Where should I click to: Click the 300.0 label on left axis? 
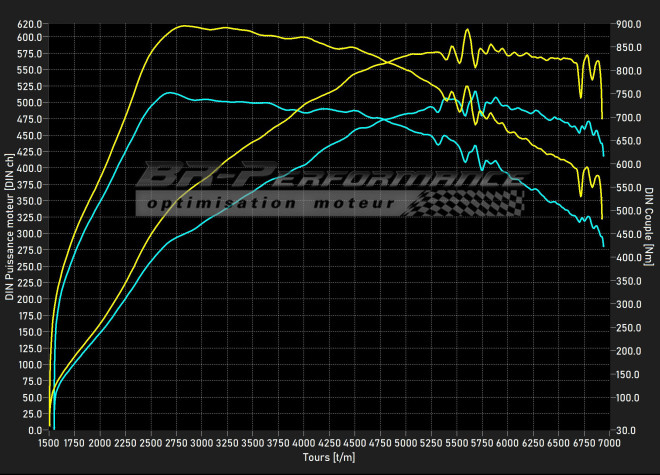click(x=30, y=233)
